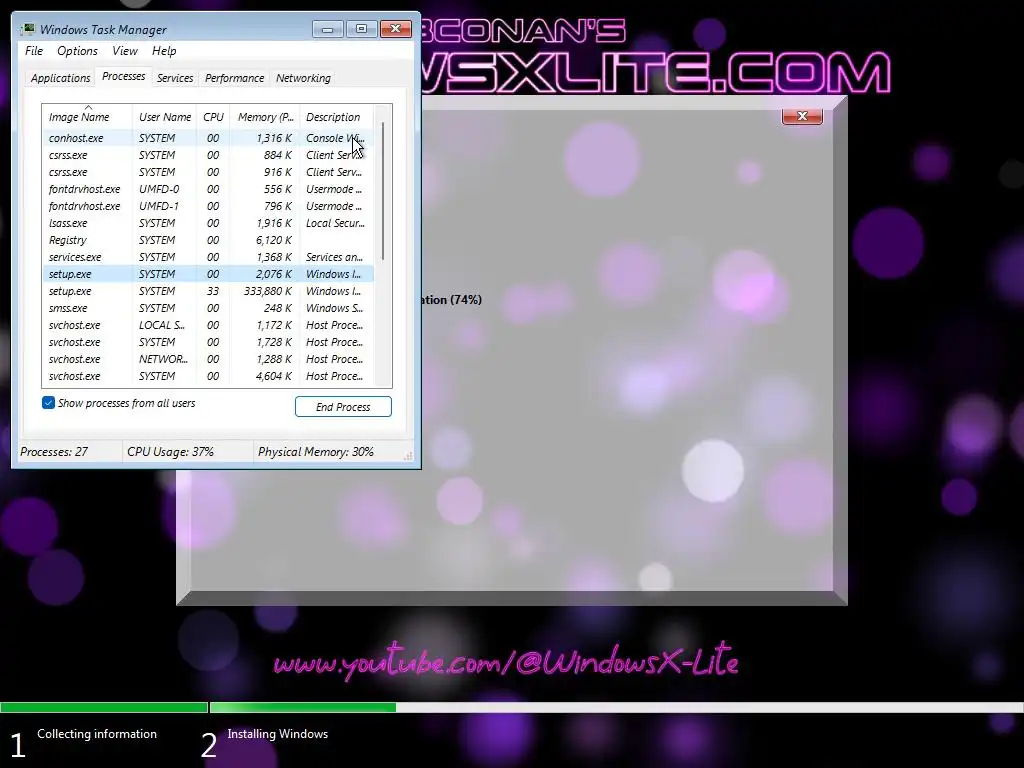Sort by the User Name column header
Viewport: 1024px width, 768px height.
165,117
